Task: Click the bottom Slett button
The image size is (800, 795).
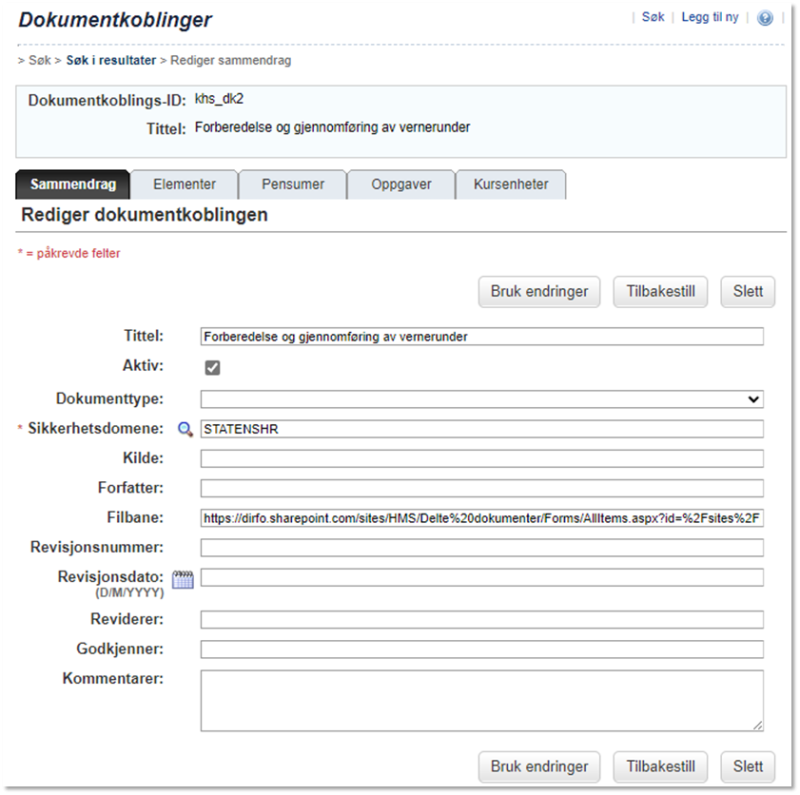Action: pyautogui.click(x=748, y=766)
